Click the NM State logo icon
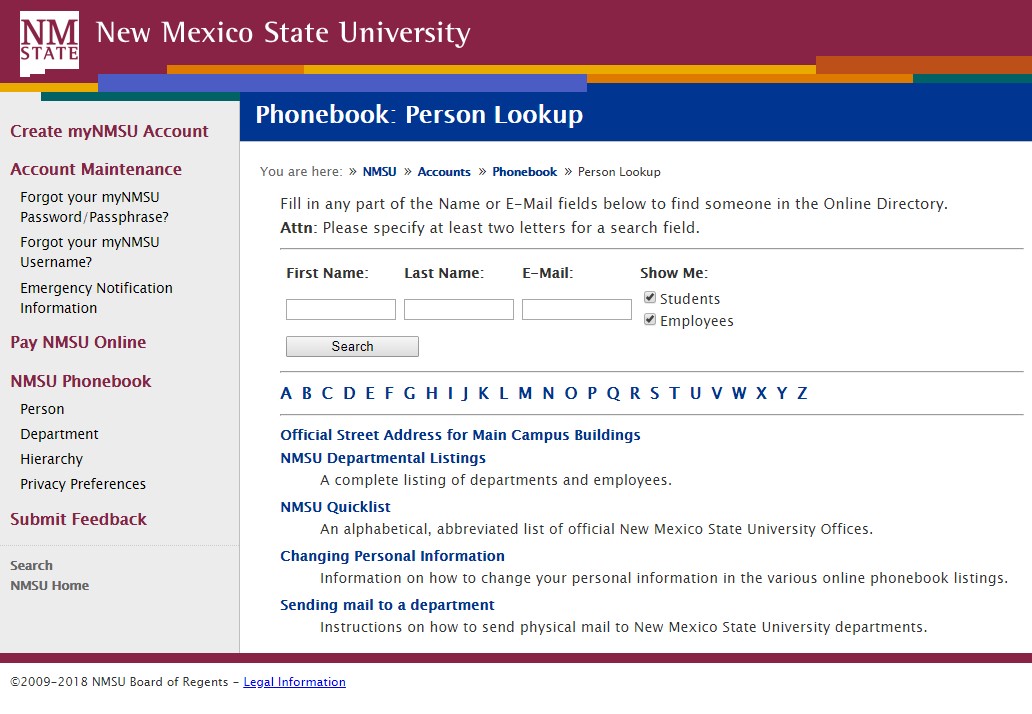The width and height of the screenshot is (1032, 714). click(49, 43)
